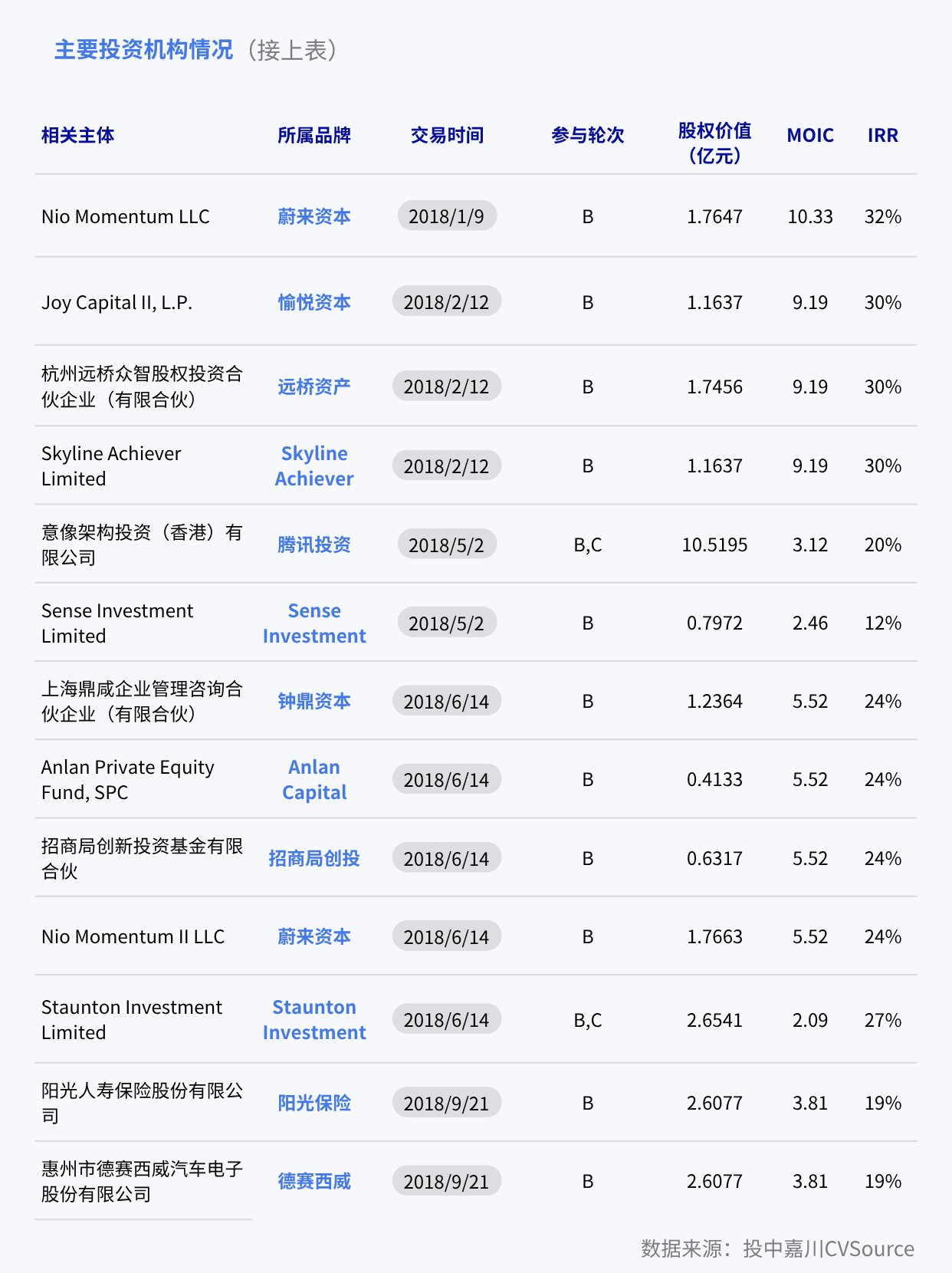Select the 阳光人寿保险股份有限公司 entity name
Viewport: 952px width, 1273px height.
[142, 1103]
